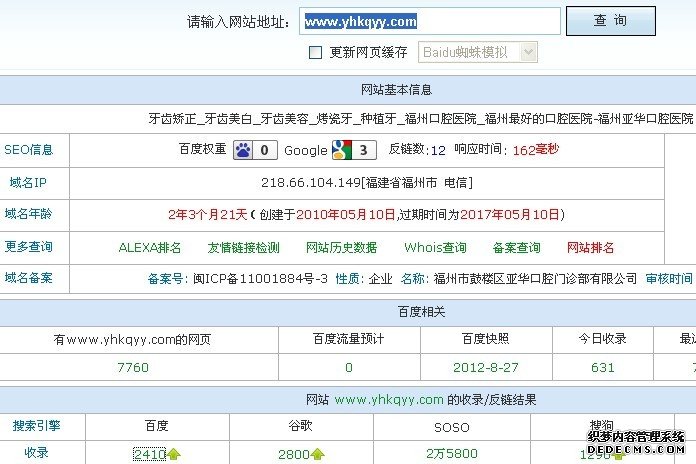Image resolution: width=696 pixels, height=464 pixels.
Task: Open the ALEXA排名 link
Action: pyautogui.click(x=150, y=247)
